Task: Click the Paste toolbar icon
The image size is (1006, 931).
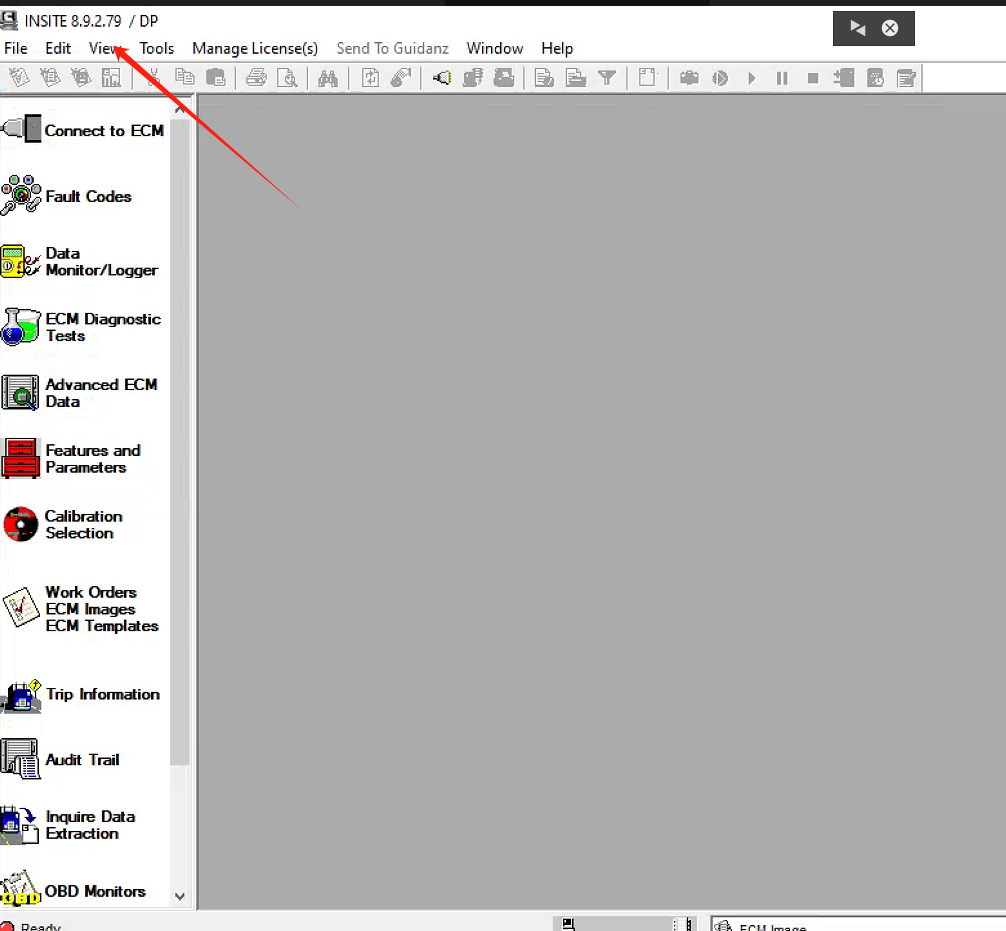Action: 216,78
